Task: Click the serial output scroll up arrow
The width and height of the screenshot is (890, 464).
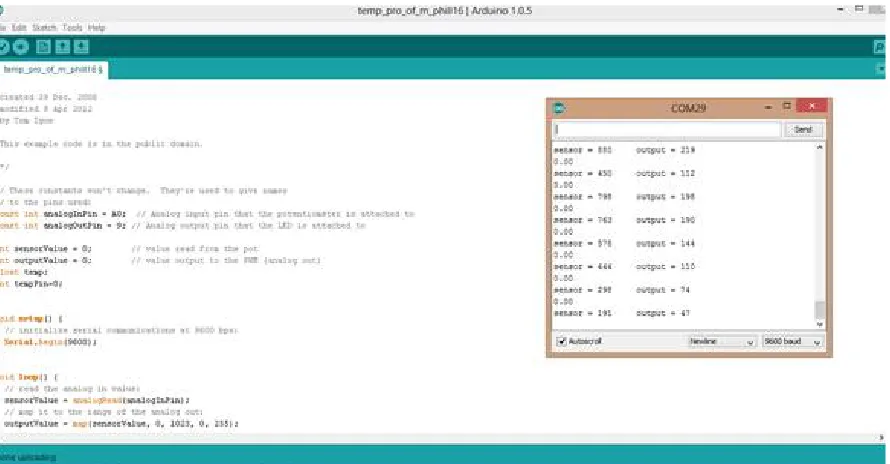Action: point(819,147)
